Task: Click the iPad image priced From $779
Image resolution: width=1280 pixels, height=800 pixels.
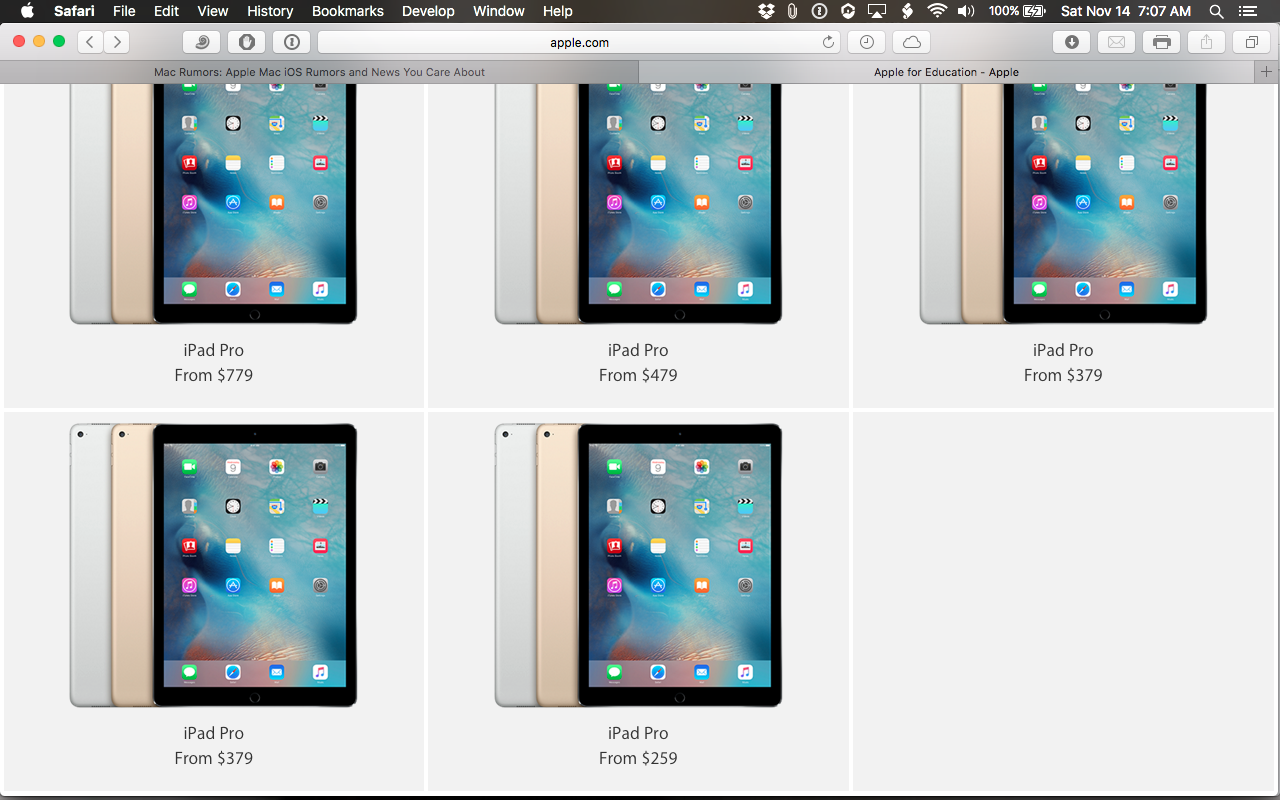Action: (213, 204)
